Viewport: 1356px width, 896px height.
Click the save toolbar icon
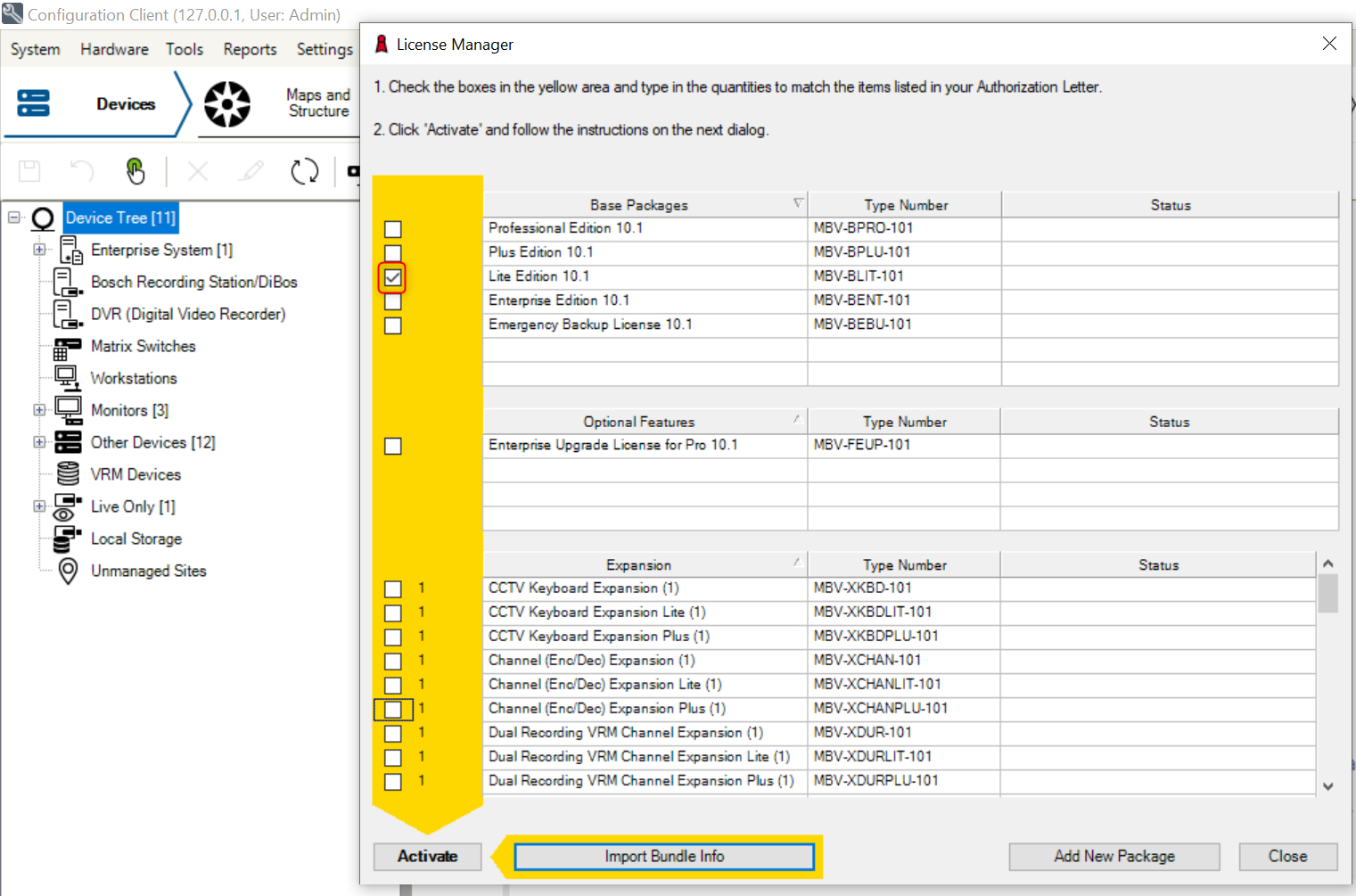coord(29,170)
